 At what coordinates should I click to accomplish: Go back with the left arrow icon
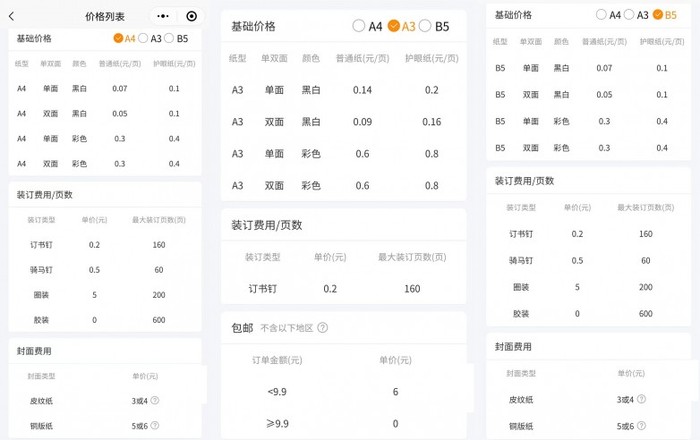pyautogui.click(x=12, y=17)
